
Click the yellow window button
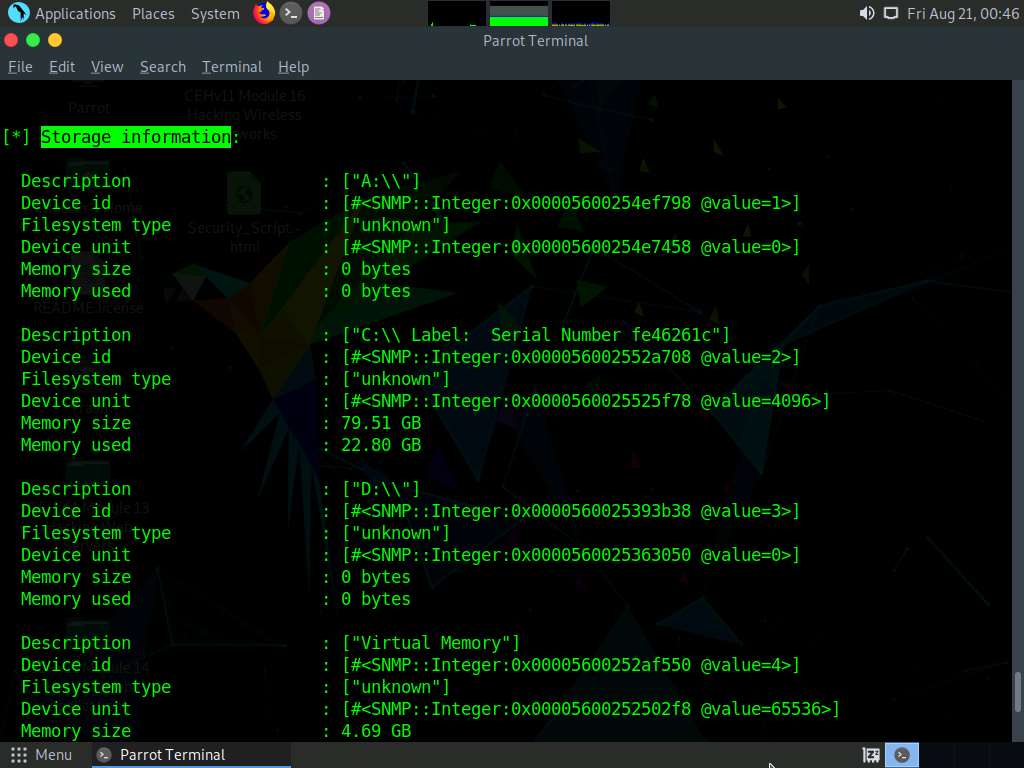(55, 40)
